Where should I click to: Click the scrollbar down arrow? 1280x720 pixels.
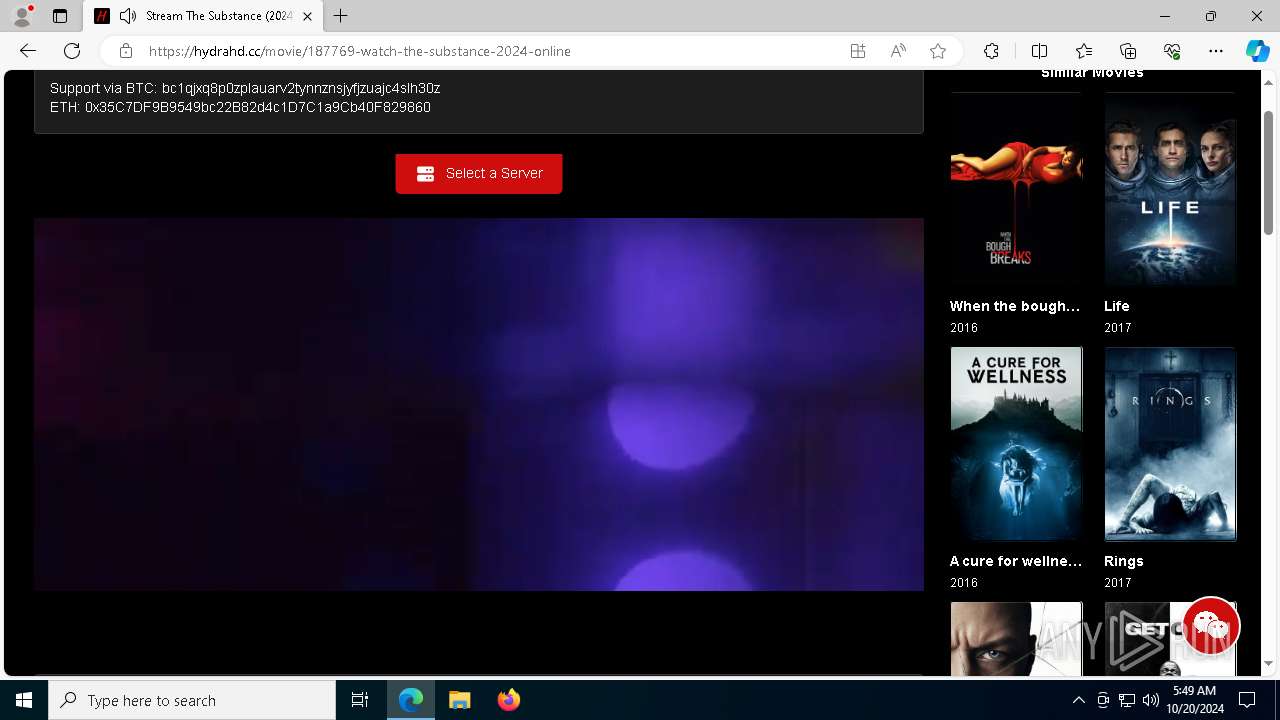tap(1268, 663)
